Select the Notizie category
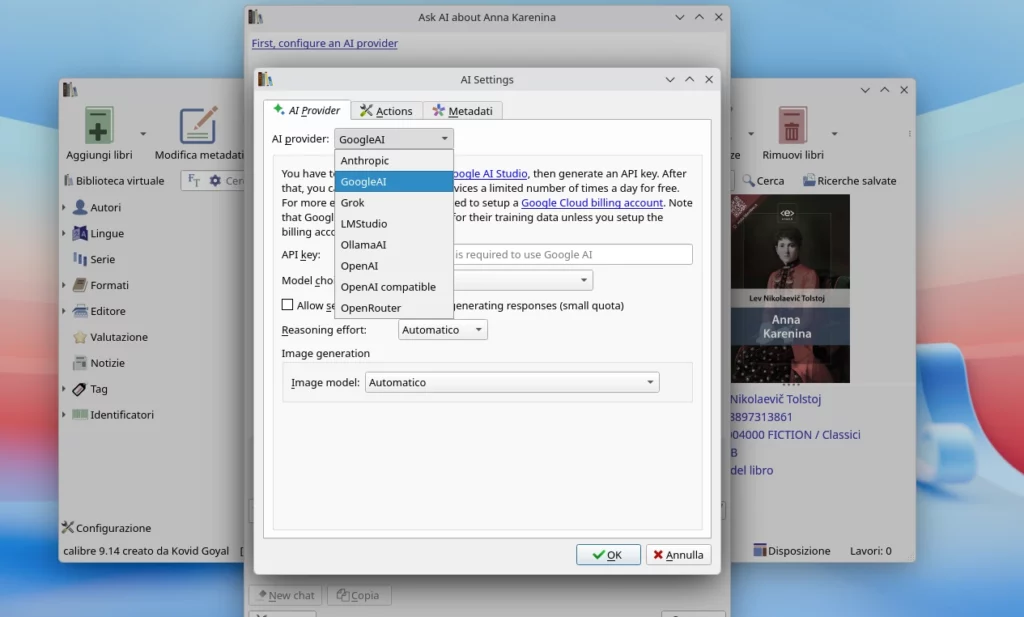Viewport: 1024px width, 617px height. [x=107, y=363]
